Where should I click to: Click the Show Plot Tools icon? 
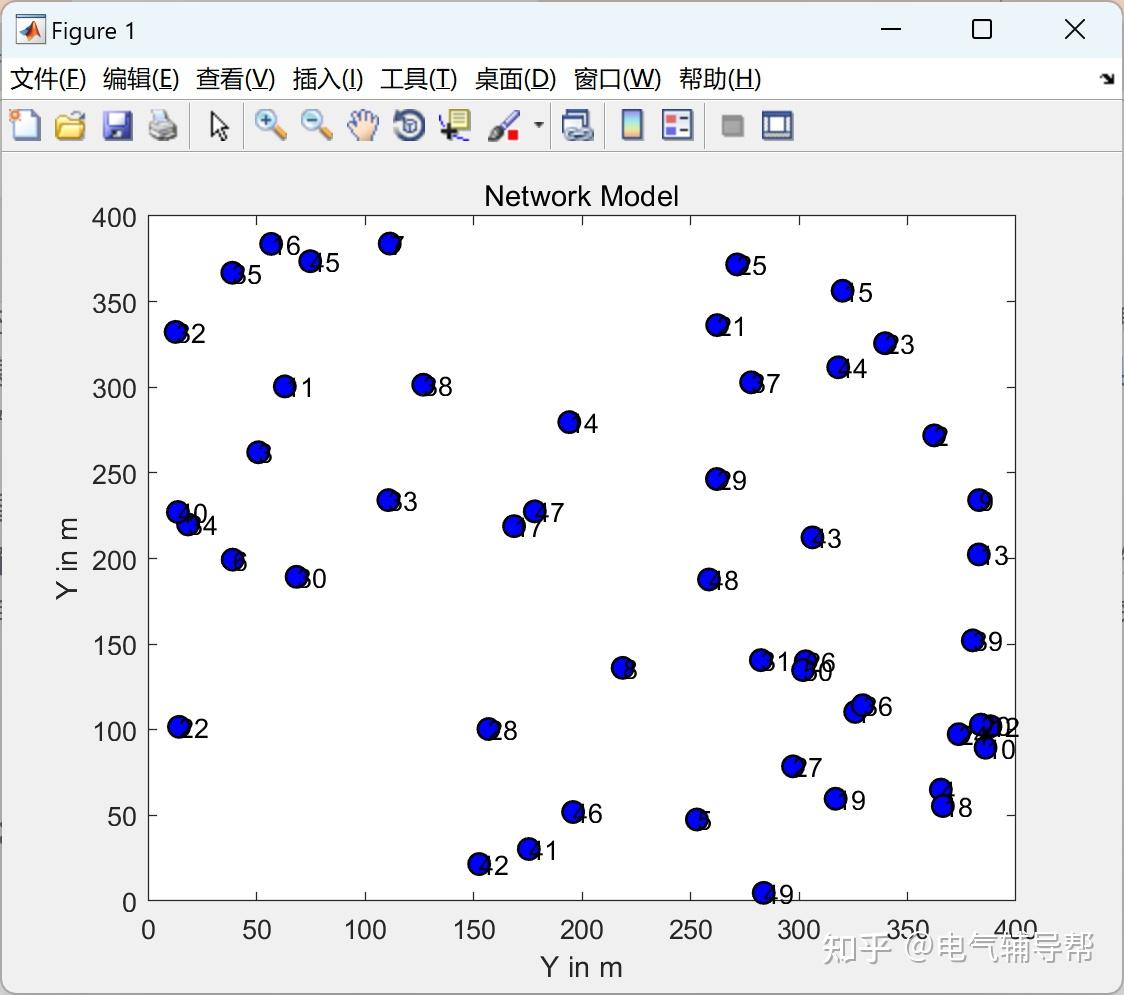tap(777, 125)
